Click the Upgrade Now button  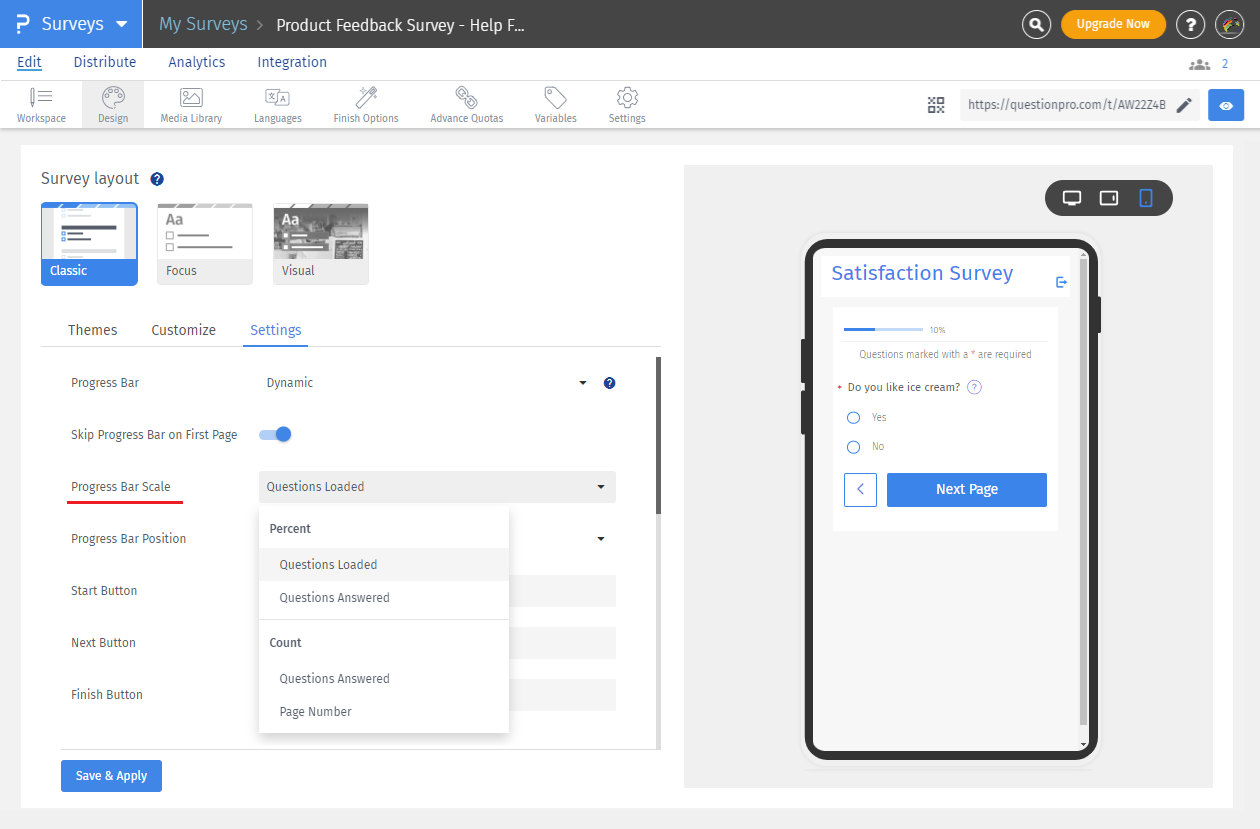(x=1112, y=24)
